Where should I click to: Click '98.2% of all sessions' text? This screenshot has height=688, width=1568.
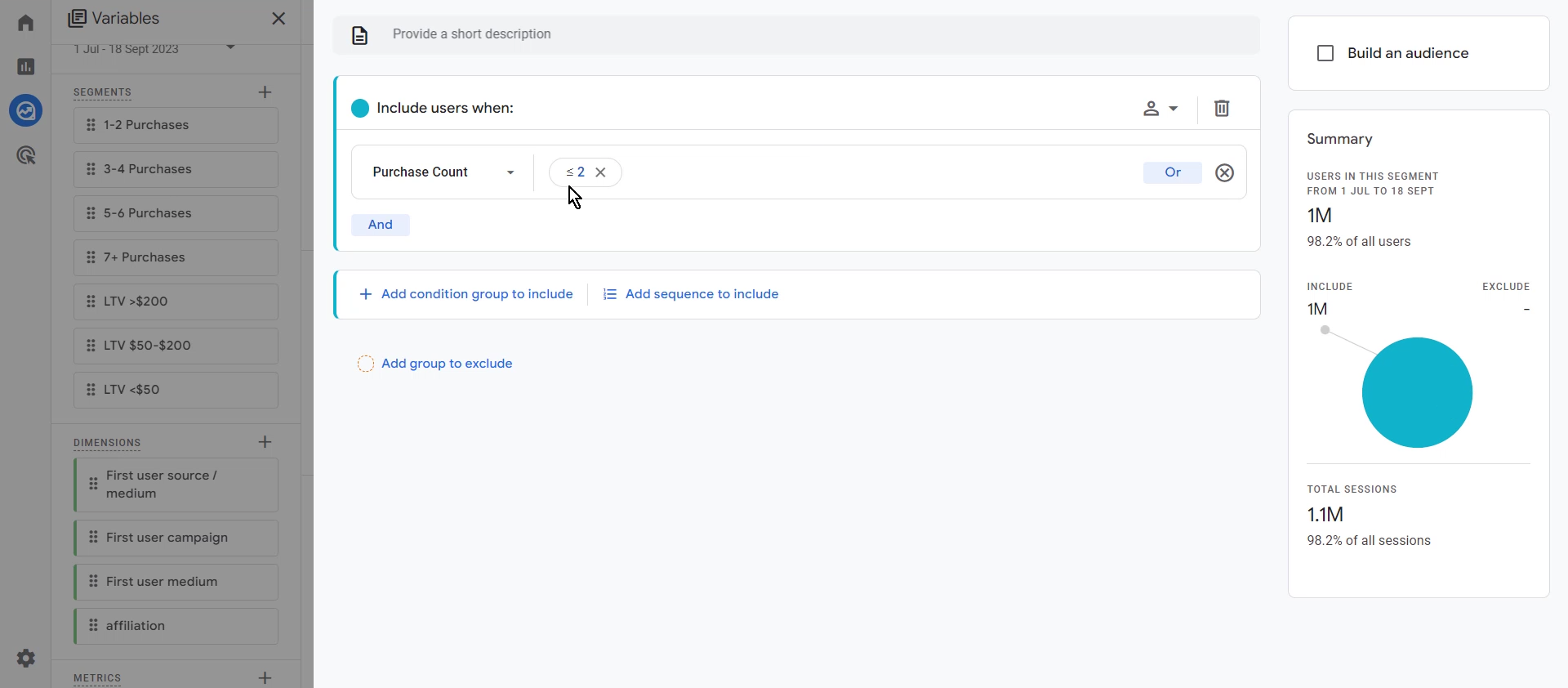click(1369, 541)
